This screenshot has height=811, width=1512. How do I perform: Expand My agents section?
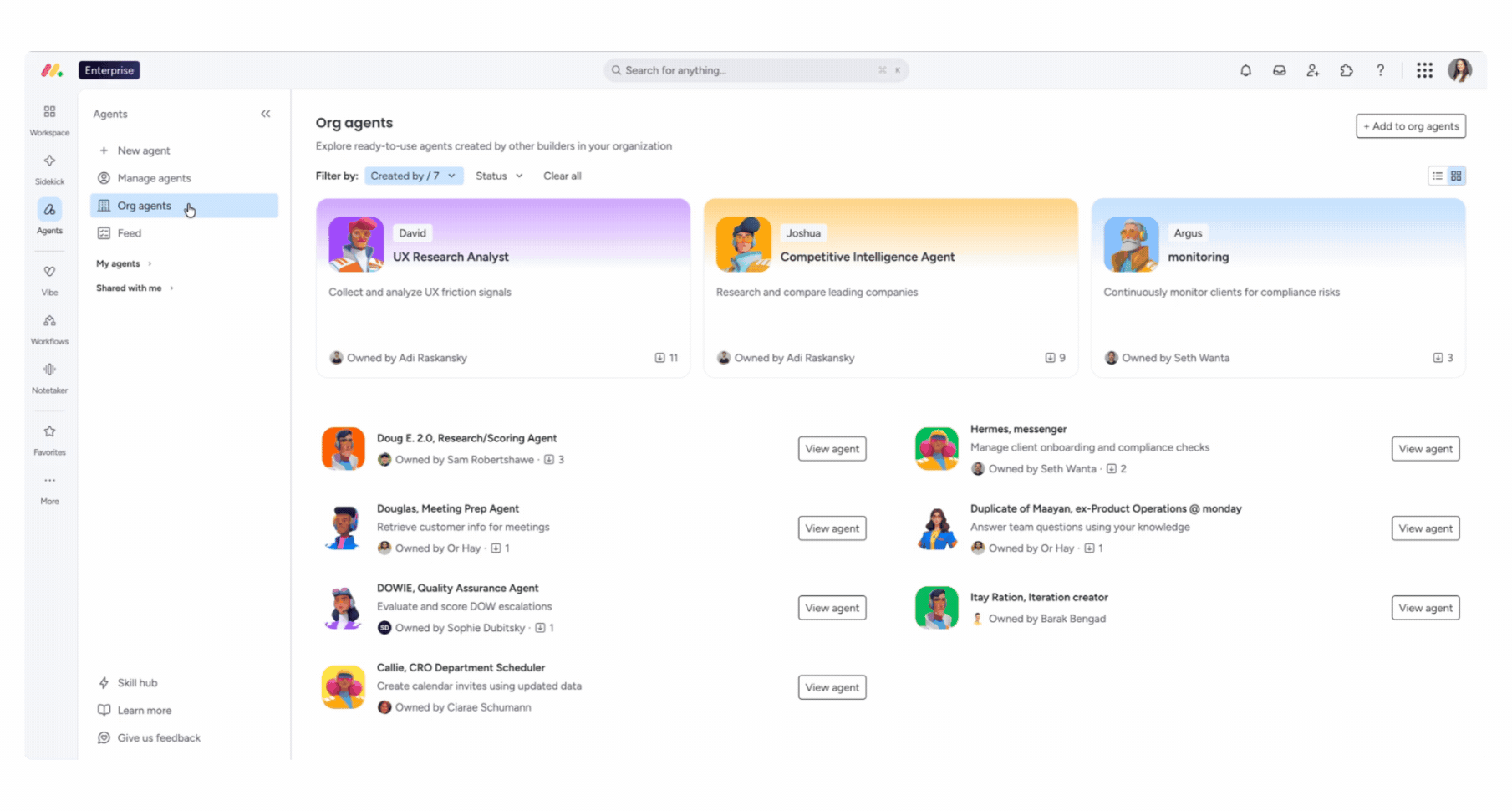[124, 263]
